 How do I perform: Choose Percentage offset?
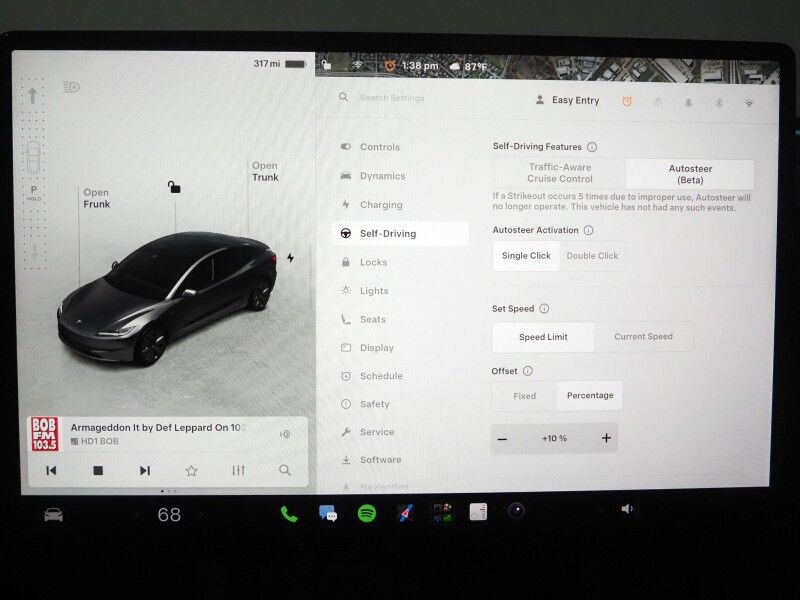[590, 395]
